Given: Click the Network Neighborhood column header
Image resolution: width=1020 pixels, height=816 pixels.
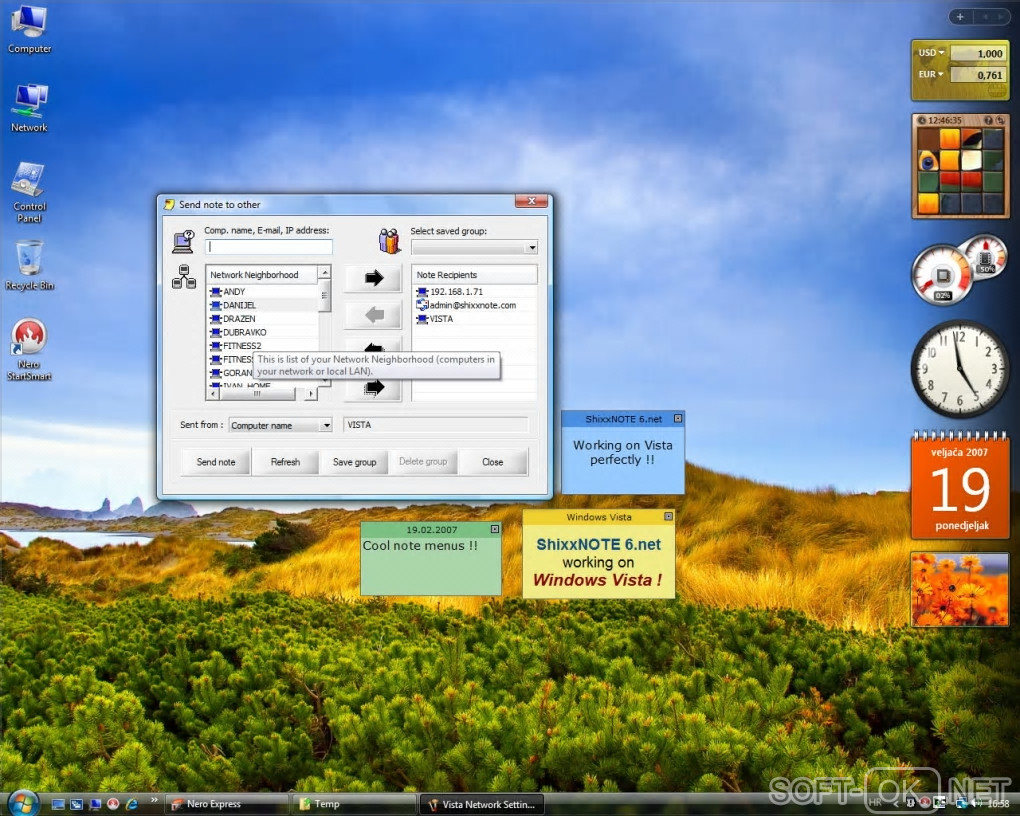Looking at the screenshot, I should click(x=262, y=275).
